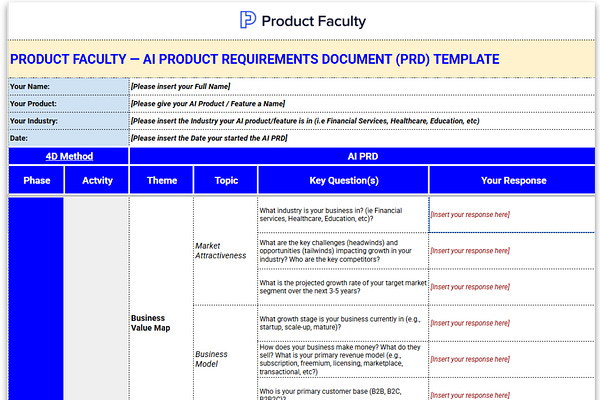The height and width of the screenshot is (400, 600).
Task: Click the response cell for the make money question
Action: (512, 359)
